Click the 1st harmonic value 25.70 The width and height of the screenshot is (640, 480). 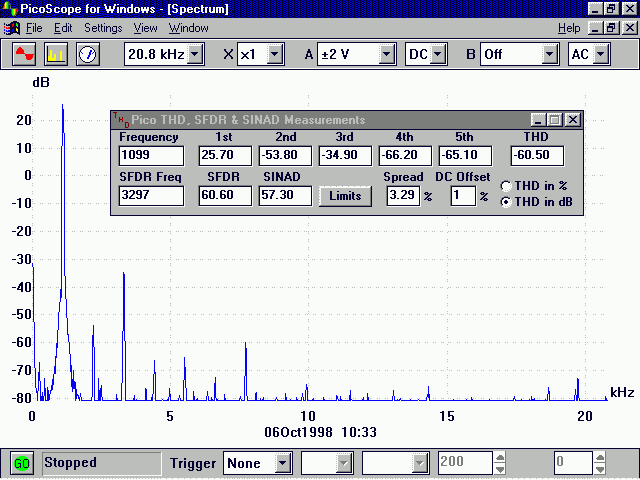tap(225, 156)
